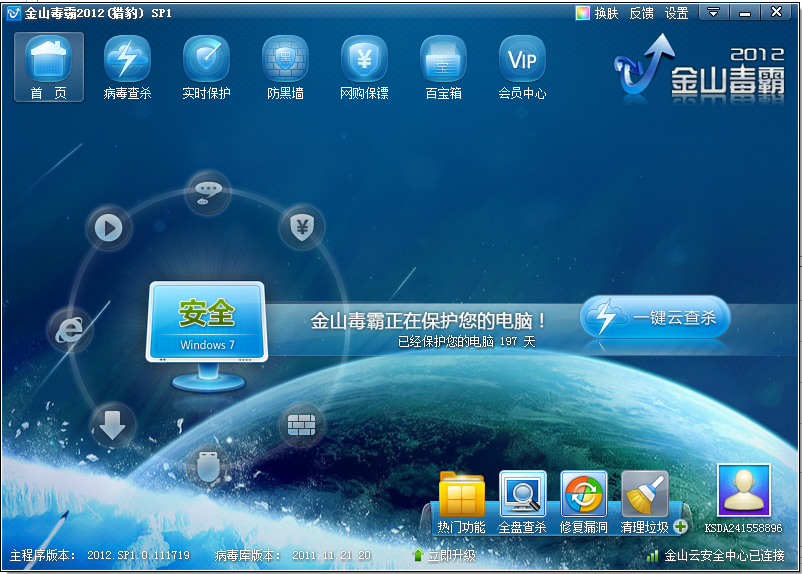This screenshot has height=574, width=802.
Task: Click the play button ring icon
Action: pos(108,228)
